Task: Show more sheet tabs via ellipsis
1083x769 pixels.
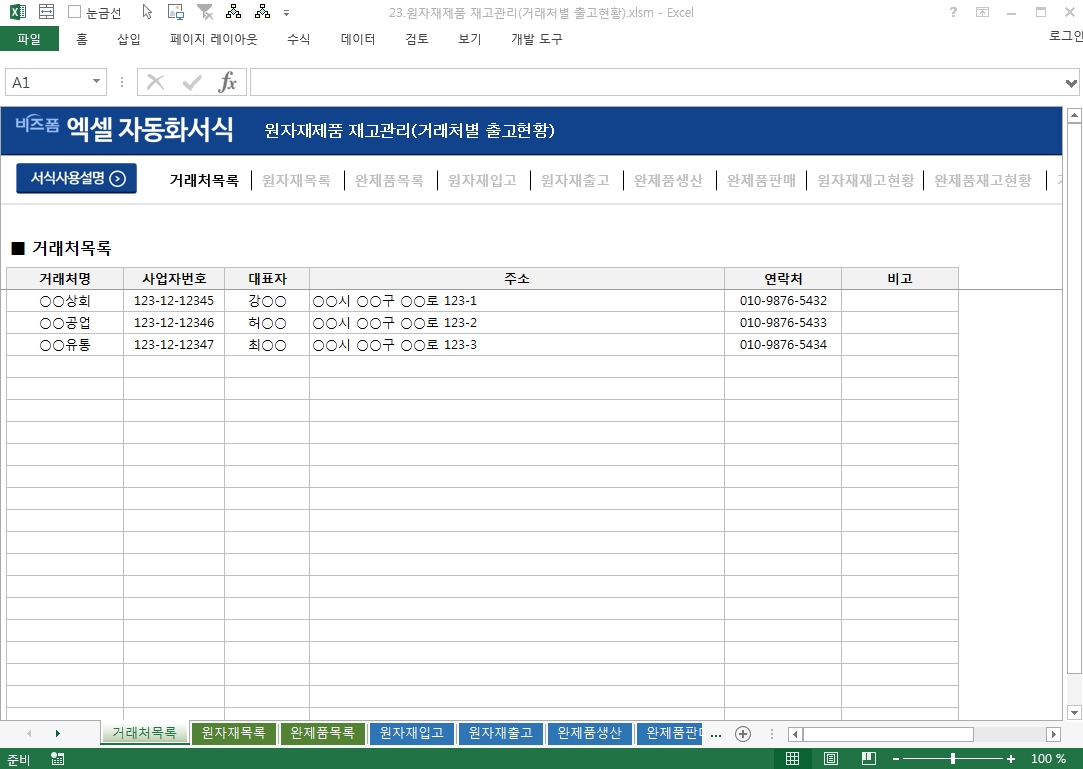Action: [716, 734]
